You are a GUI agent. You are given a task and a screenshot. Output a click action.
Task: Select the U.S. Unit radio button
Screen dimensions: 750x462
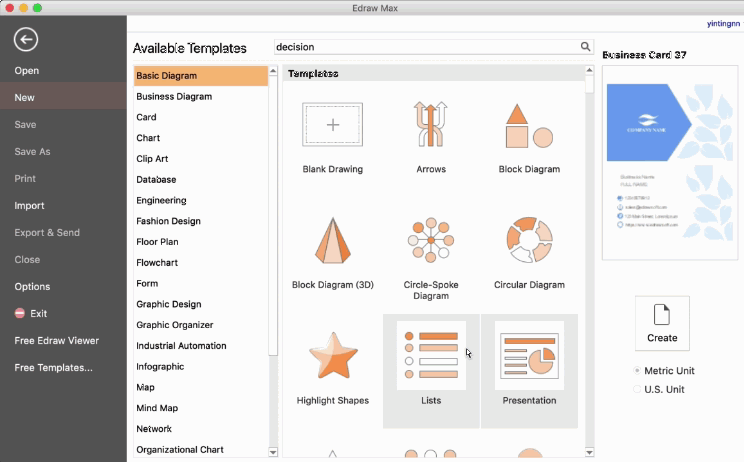point(637,389)
